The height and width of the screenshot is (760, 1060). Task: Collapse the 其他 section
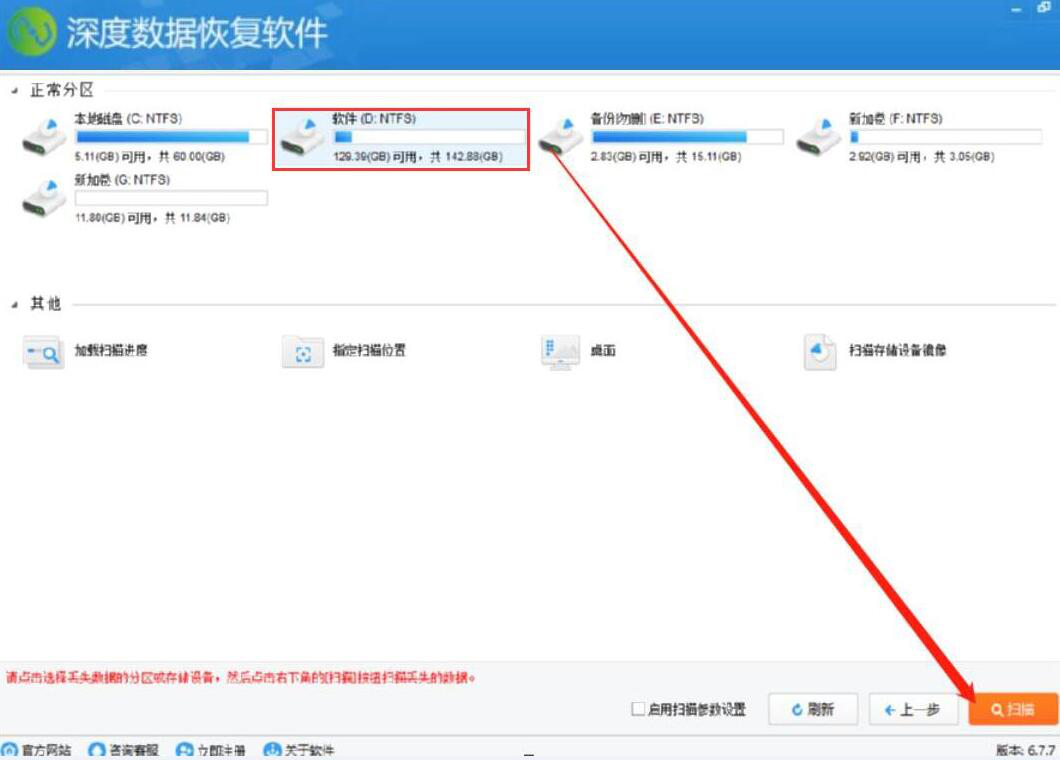point(14,305)
